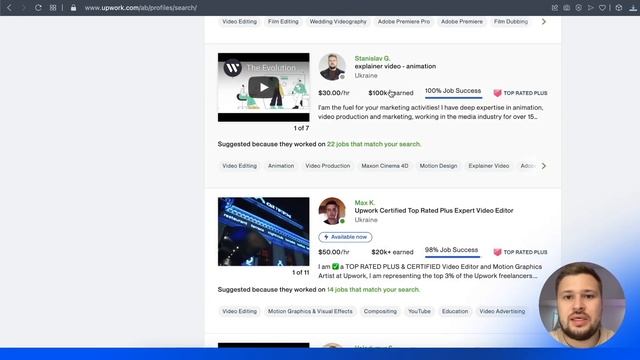Click the circular player icon in browser toolbar
The width and height of the screenshot is (640, 360).
[578, 7]
